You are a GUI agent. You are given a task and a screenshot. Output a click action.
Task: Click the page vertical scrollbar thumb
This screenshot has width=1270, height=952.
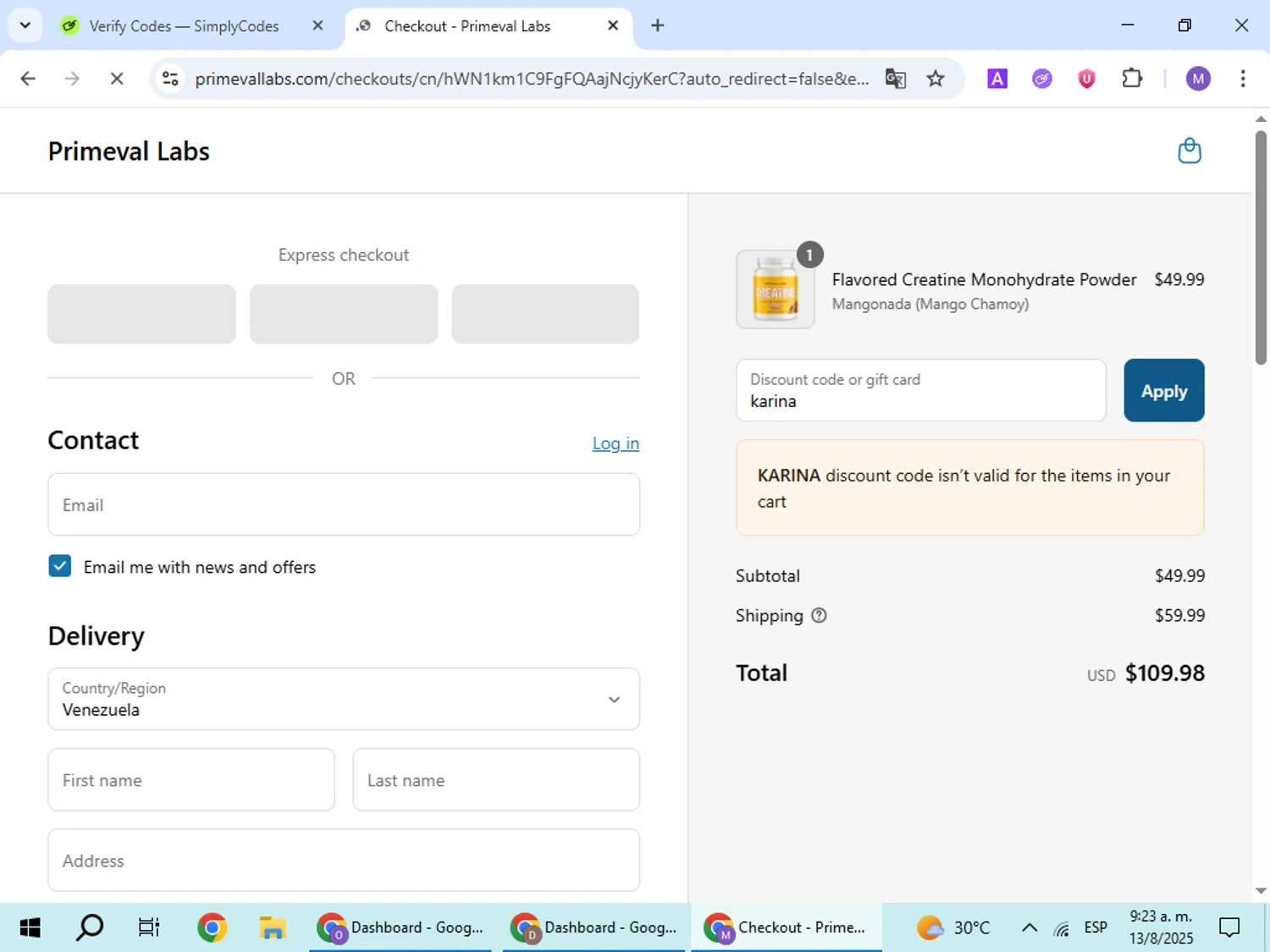click(1261, 247)
